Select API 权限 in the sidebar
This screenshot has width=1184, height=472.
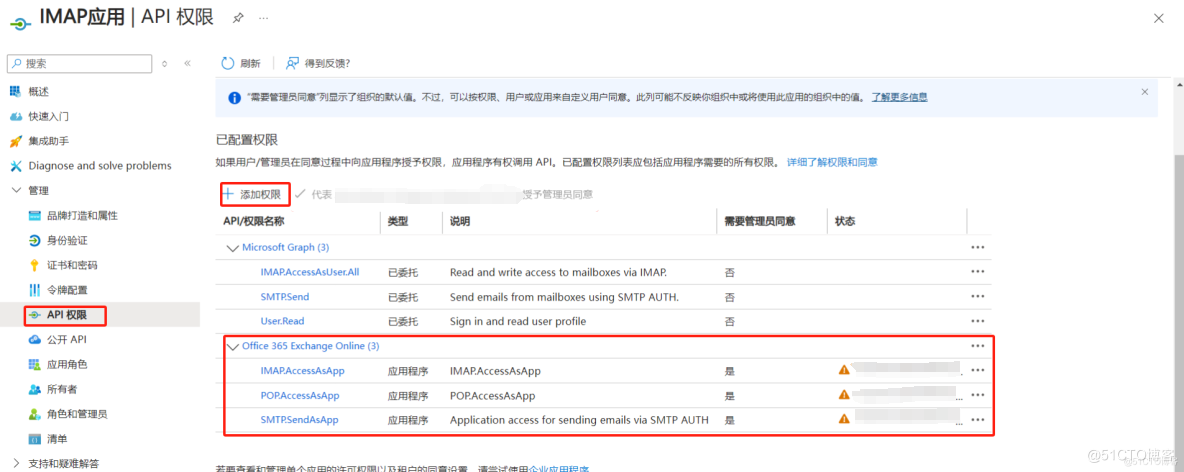[65, 315]
